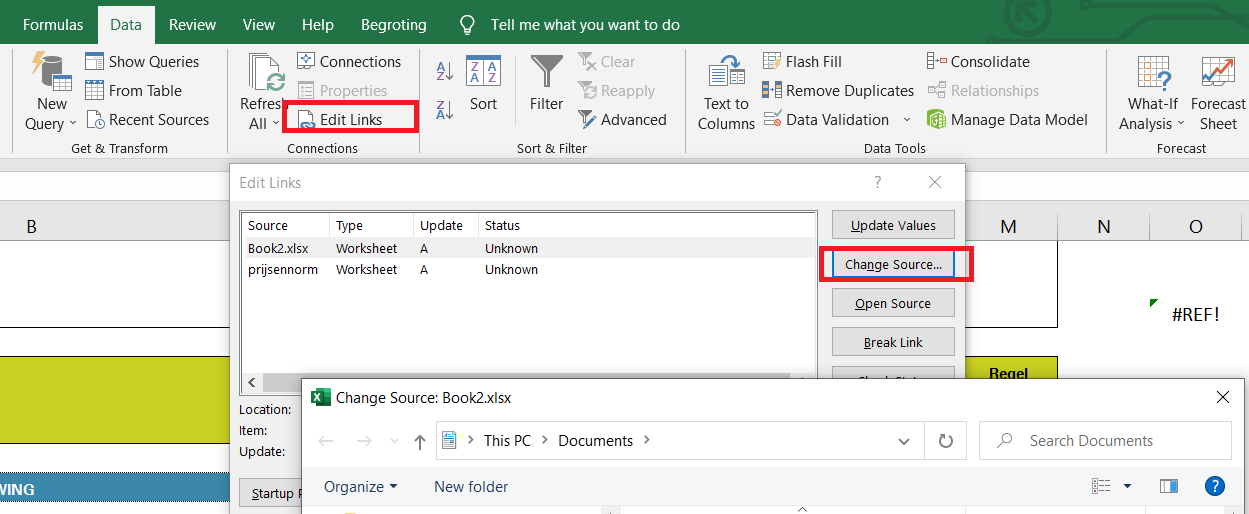Open the Organize dropdown menu

click(360, 487)
